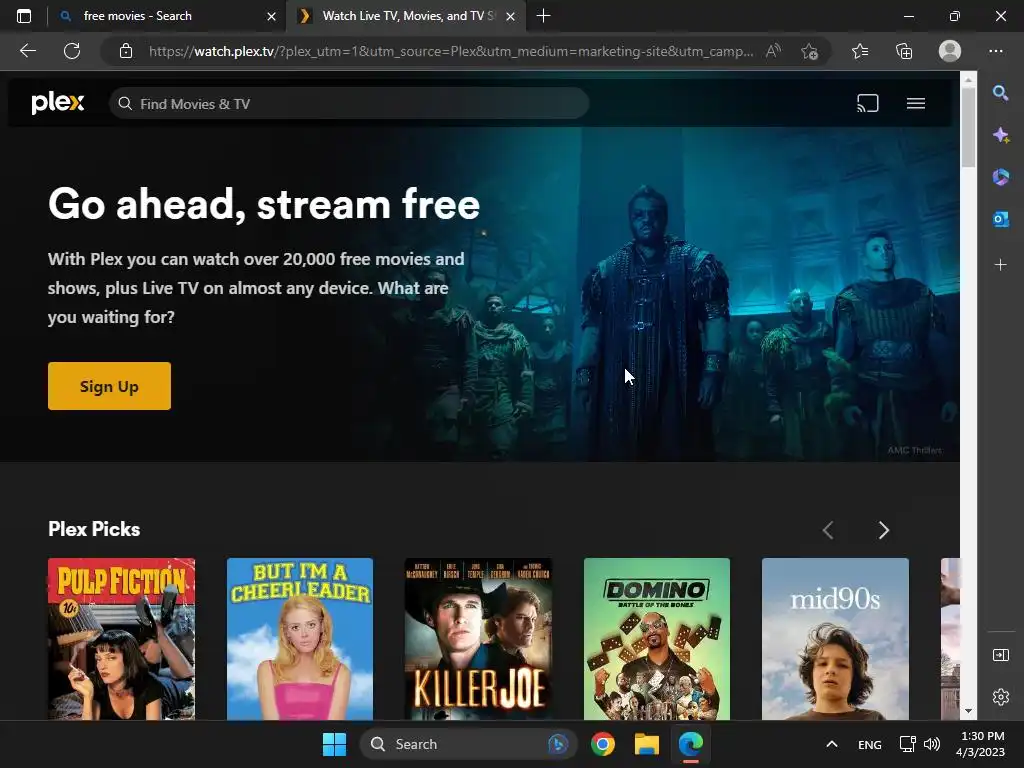Open the Plex cast to device icon
The image size is (1024, 768).
pos(867,103)
